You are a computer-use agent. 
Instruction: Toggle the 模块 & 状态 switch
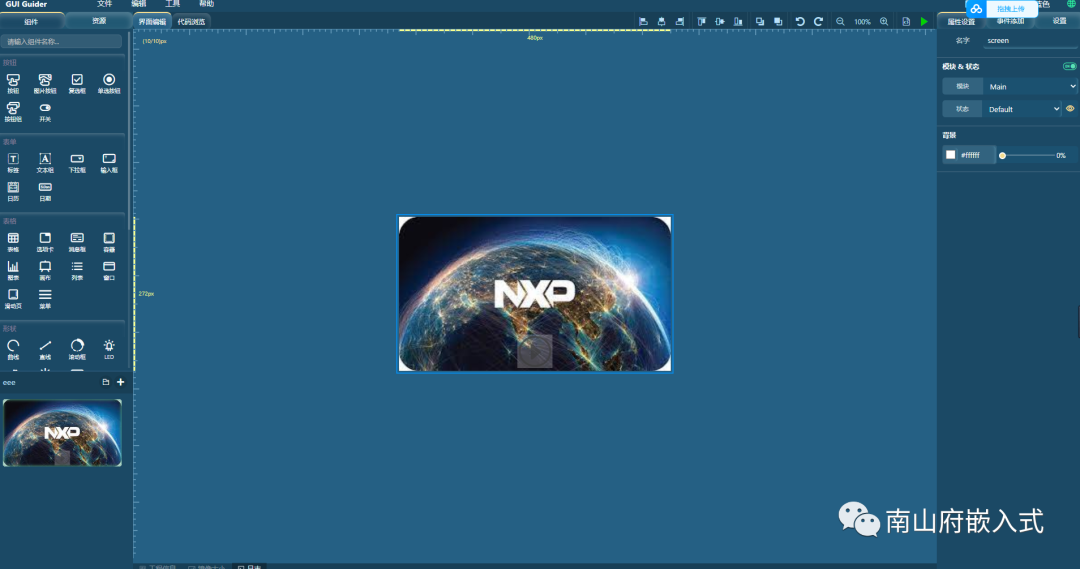pos(1070,66)
